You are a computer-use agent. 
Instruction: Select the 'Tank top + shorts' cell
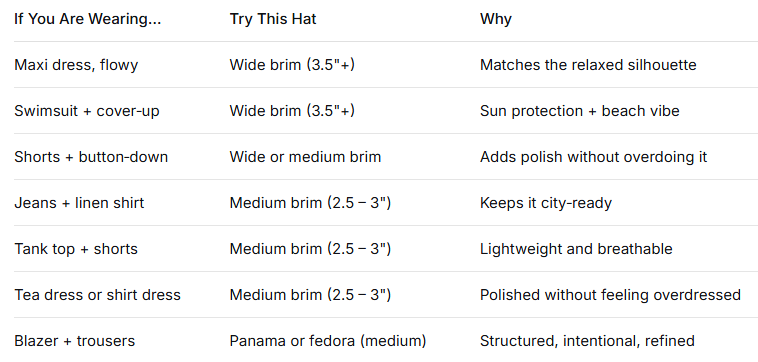point(76,249)
